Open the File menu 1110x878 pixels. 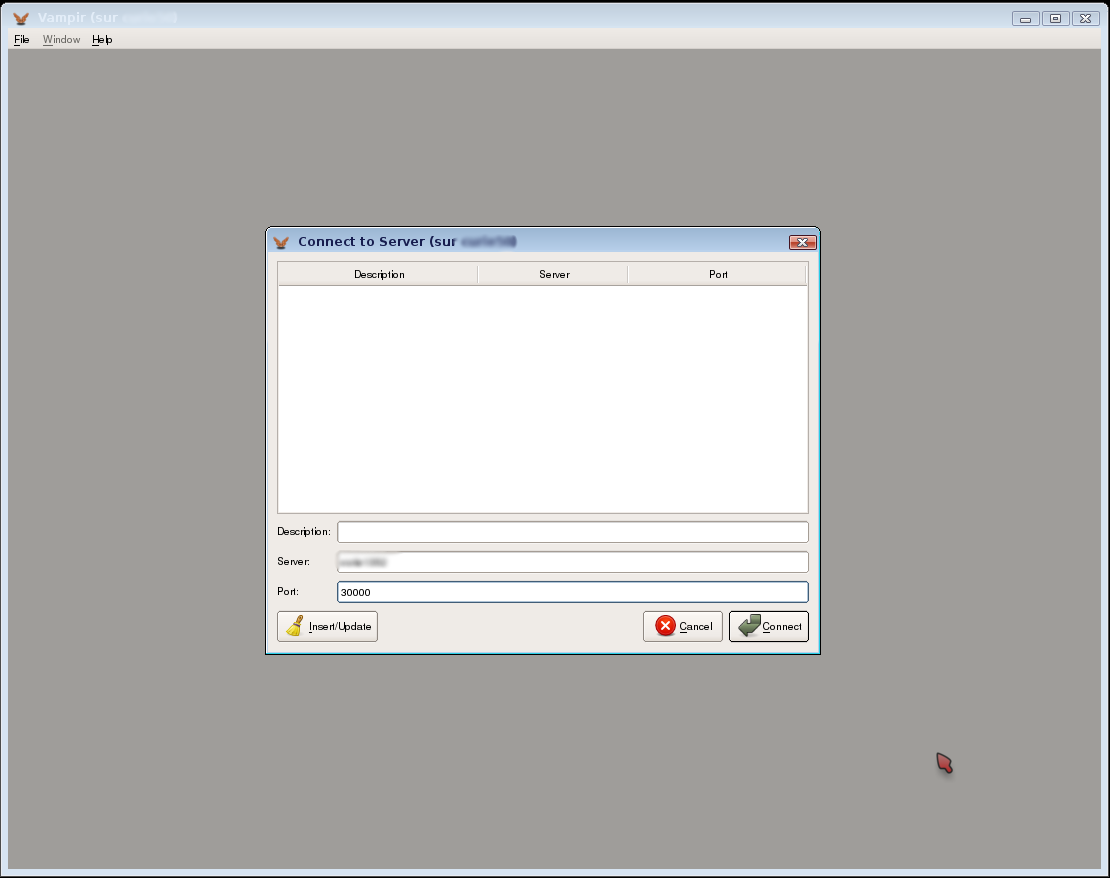[x=21, y=40]
